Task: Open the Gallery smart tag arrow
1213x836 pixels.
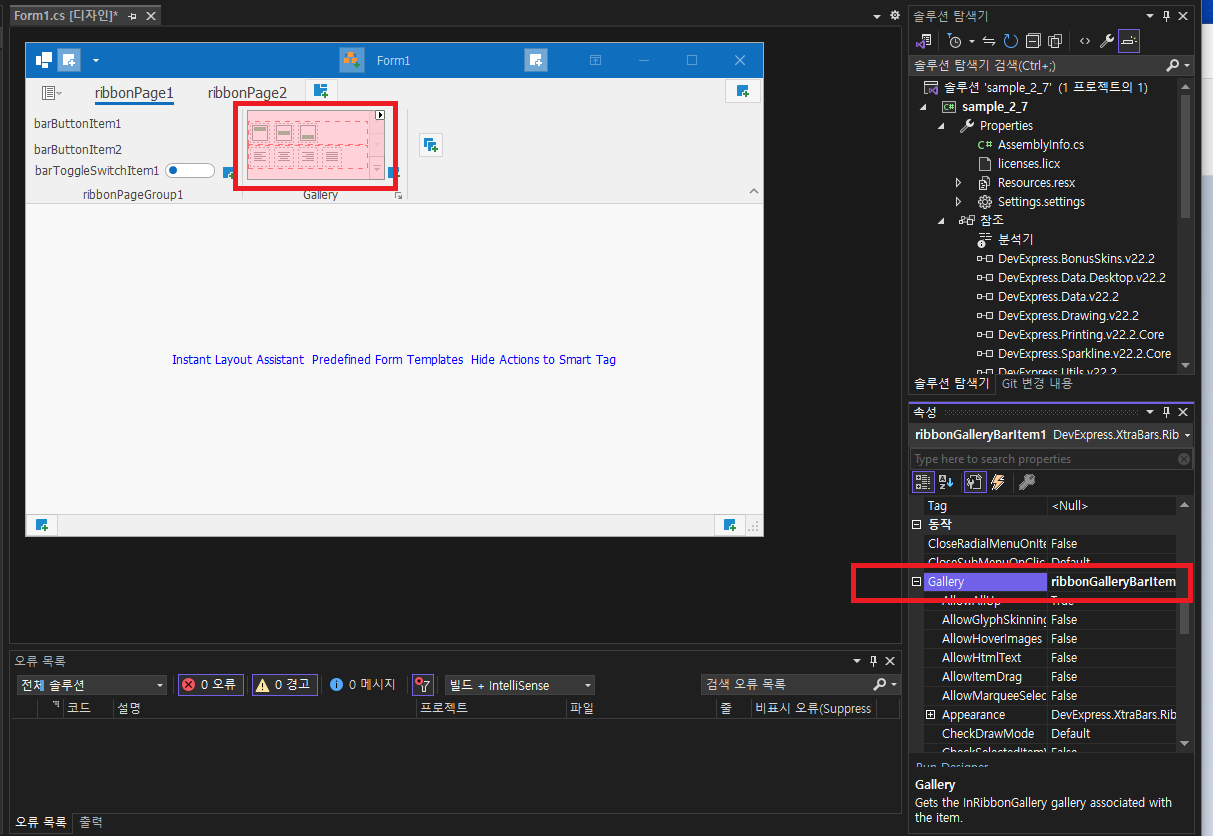Action: 380,115
